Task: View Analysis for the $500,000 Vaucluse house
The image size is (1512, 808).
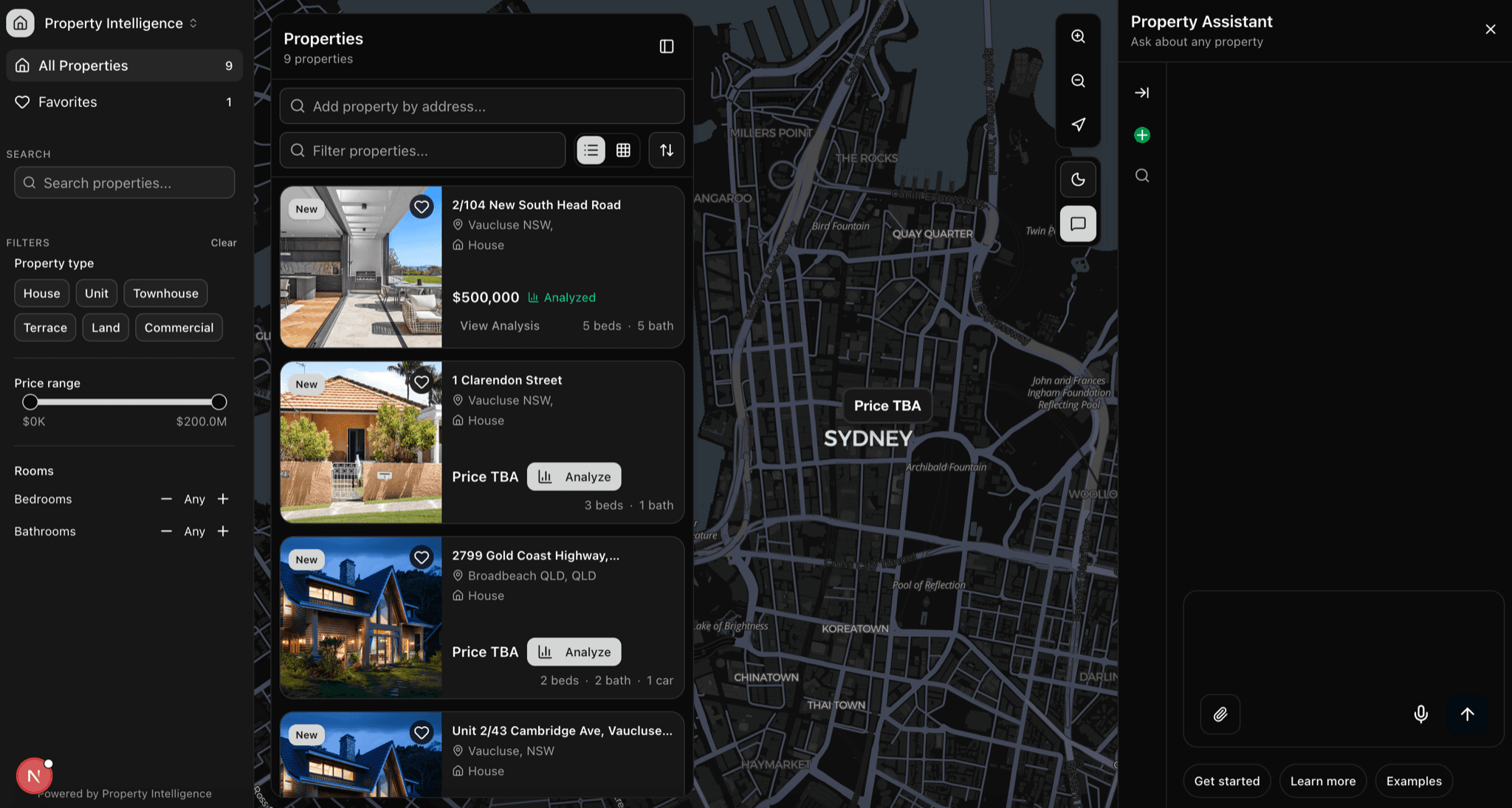Action: click(499, 325)
